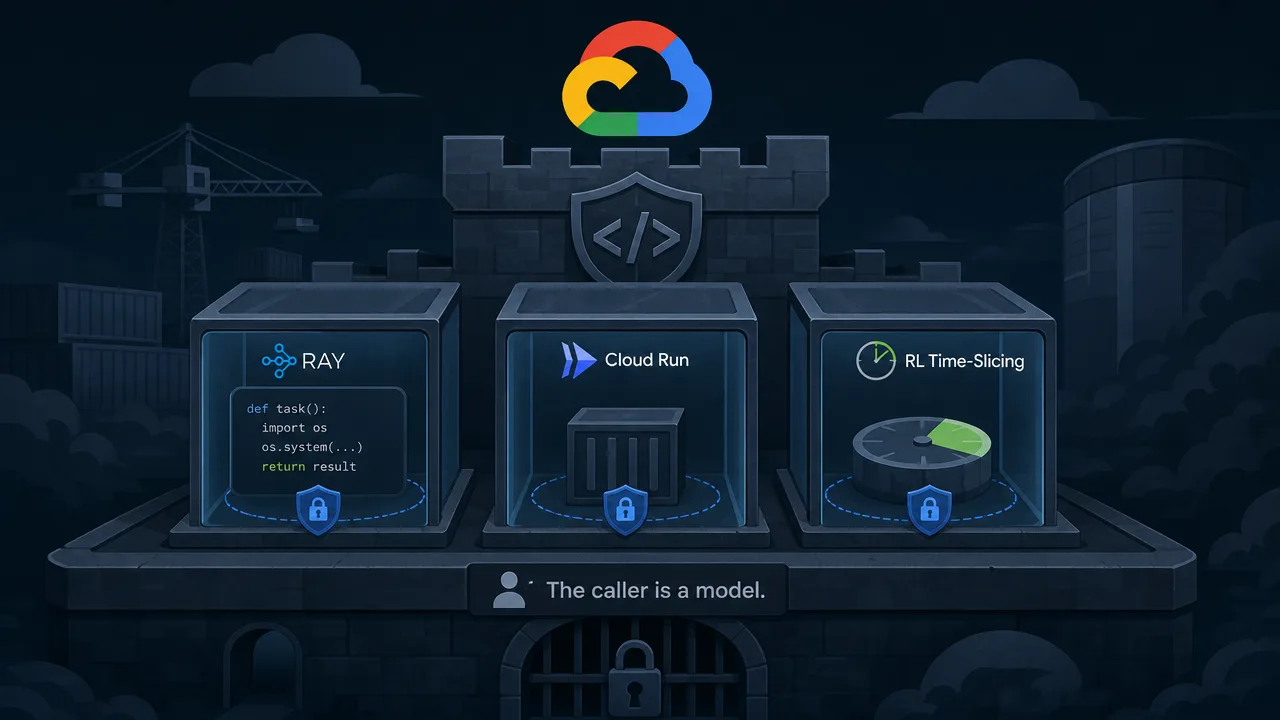The height and width of the screenshot is (720, 1280).
Task: Click the "os.system(...)" code line
Action: 312,447
